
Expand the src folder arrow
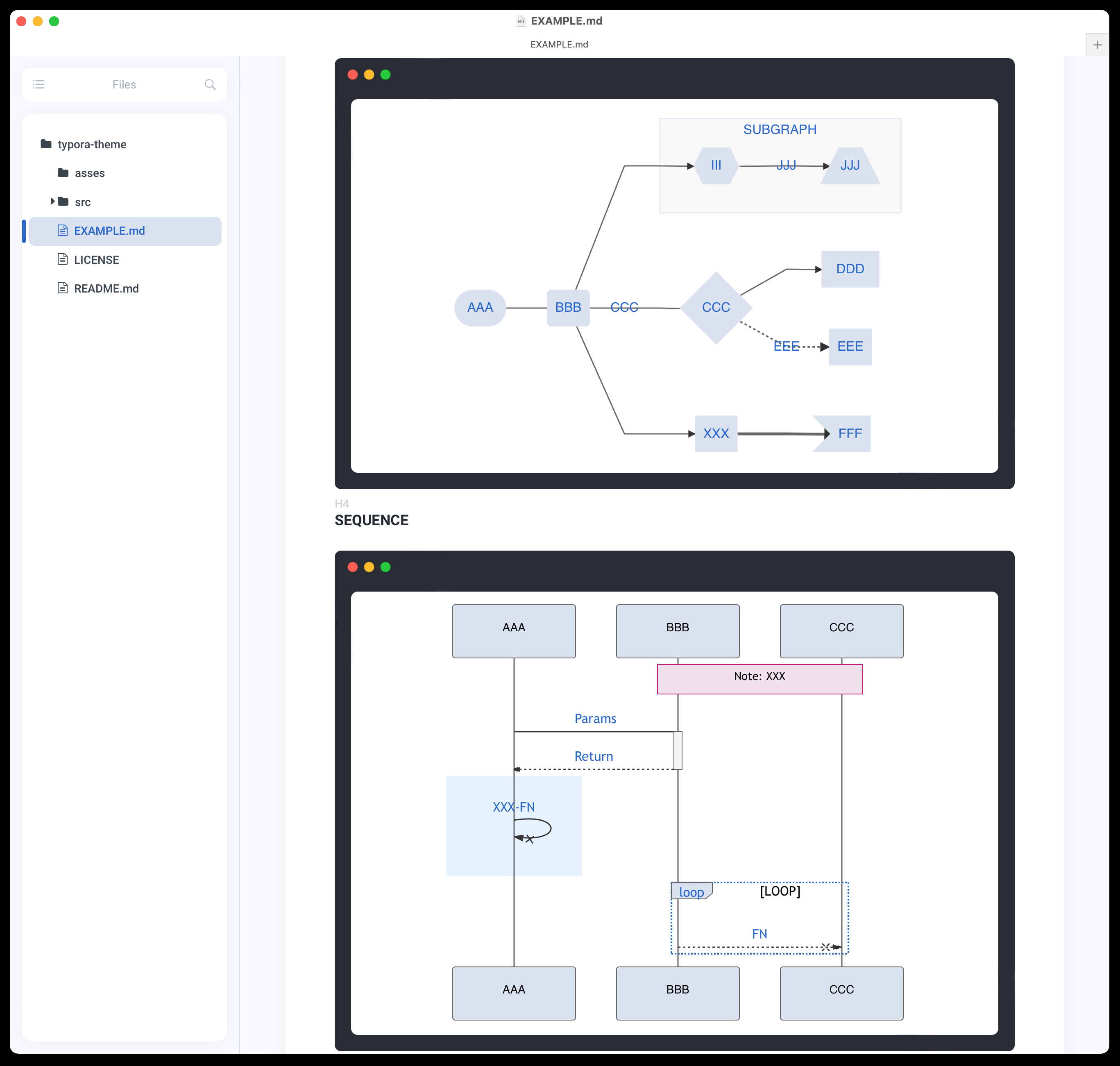click(53, 201)
